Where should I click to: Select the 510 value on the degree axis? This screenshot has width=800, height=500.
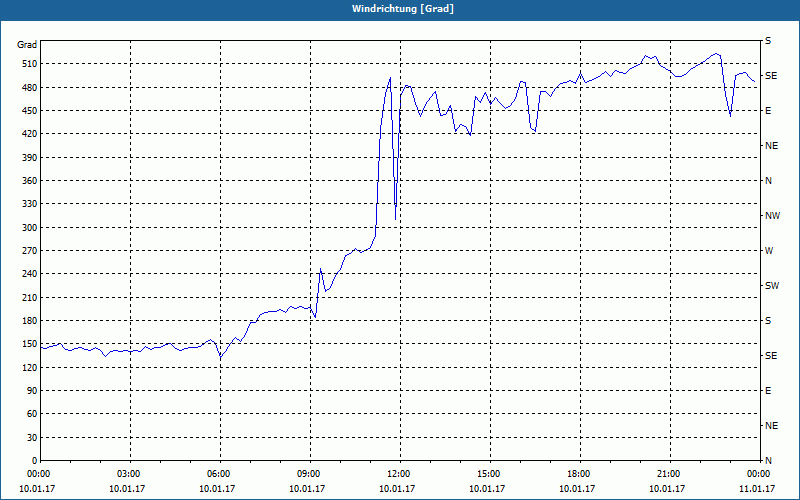tap(29, 64)
